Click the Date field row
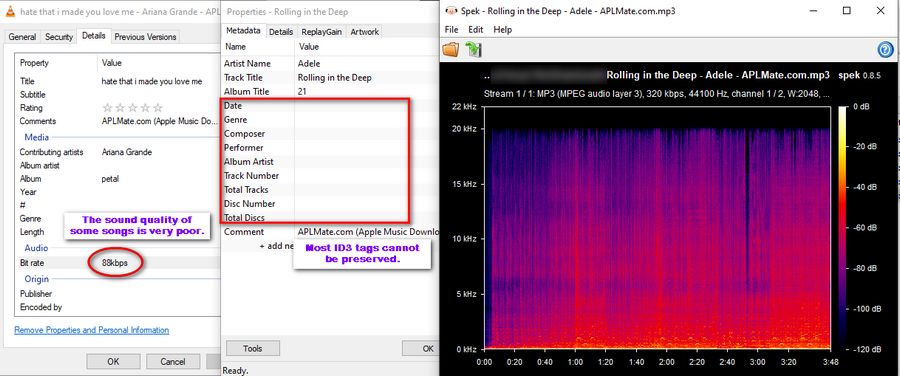900x376 pixels. [x=331, y=106]
